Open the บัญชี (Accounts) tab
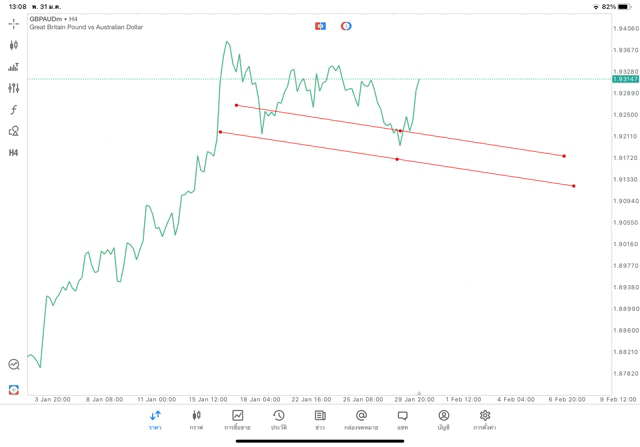 point(443,419)
